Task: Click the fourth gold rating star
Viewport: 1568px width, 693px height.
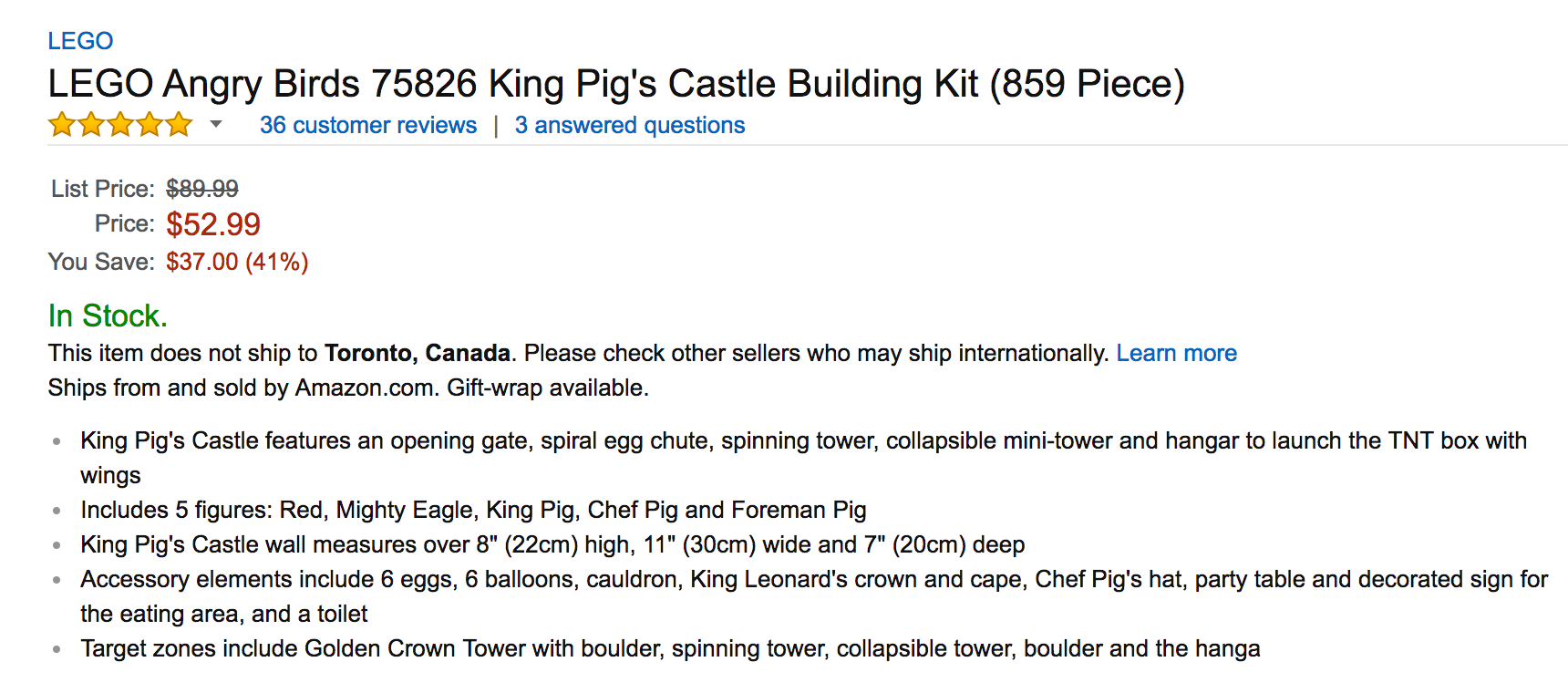Action: coord(150,124)
